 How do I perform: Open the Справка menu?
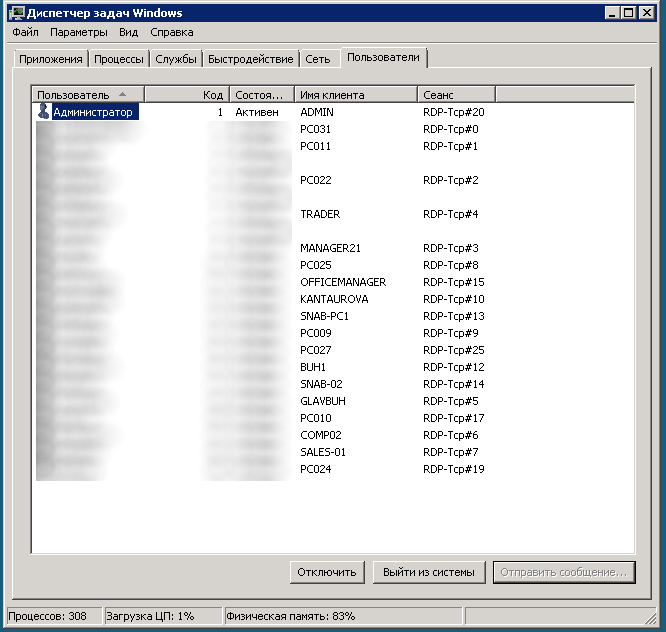[x=172, y=32]
